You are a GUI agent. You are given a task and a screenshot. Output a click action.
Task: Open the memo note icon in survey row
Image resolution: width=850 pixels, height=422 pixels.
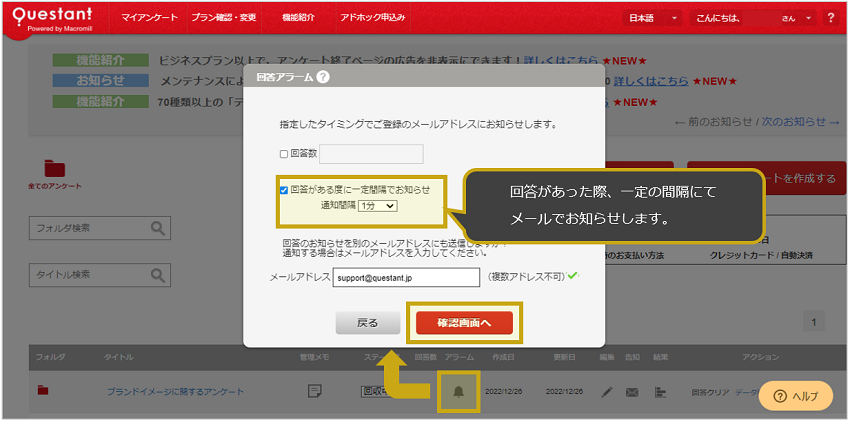[315, 391]
